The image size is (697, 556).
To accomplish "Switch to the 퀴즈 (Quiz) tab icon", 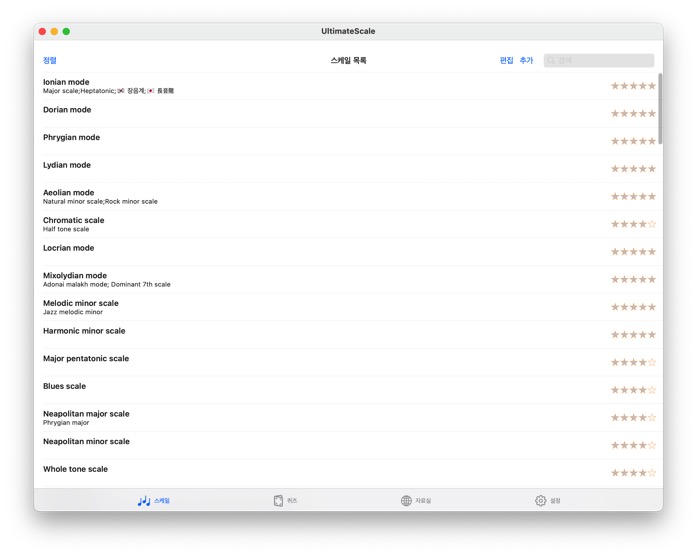I will point(279,500).
